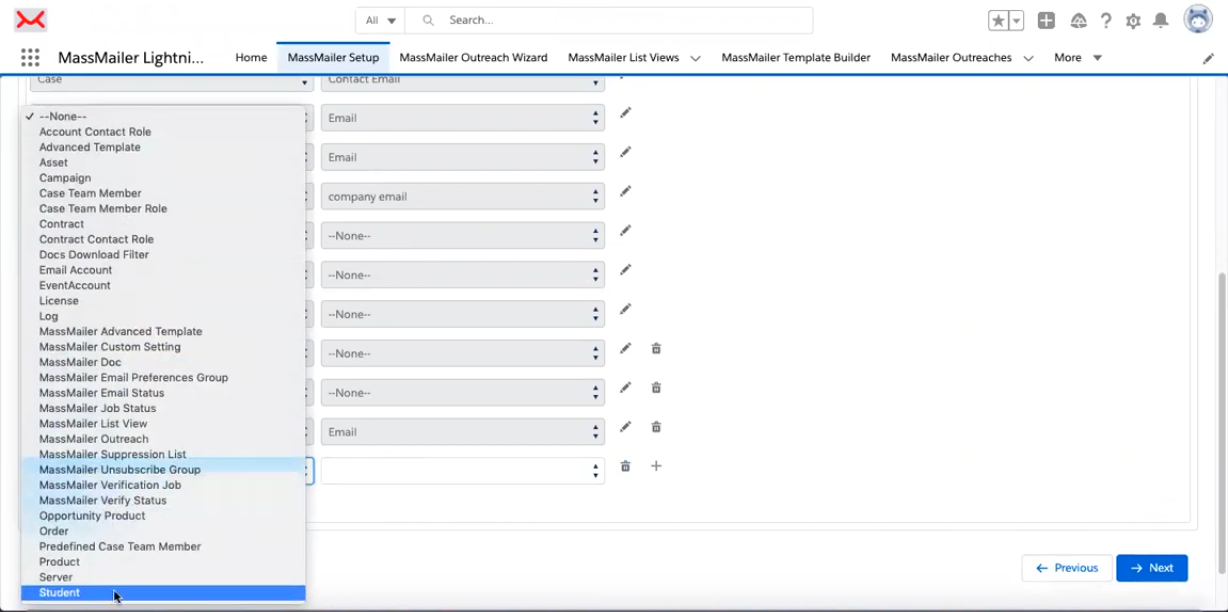Click the Next button
This screenshot has width=1228, height=612.
point(1152,568)
